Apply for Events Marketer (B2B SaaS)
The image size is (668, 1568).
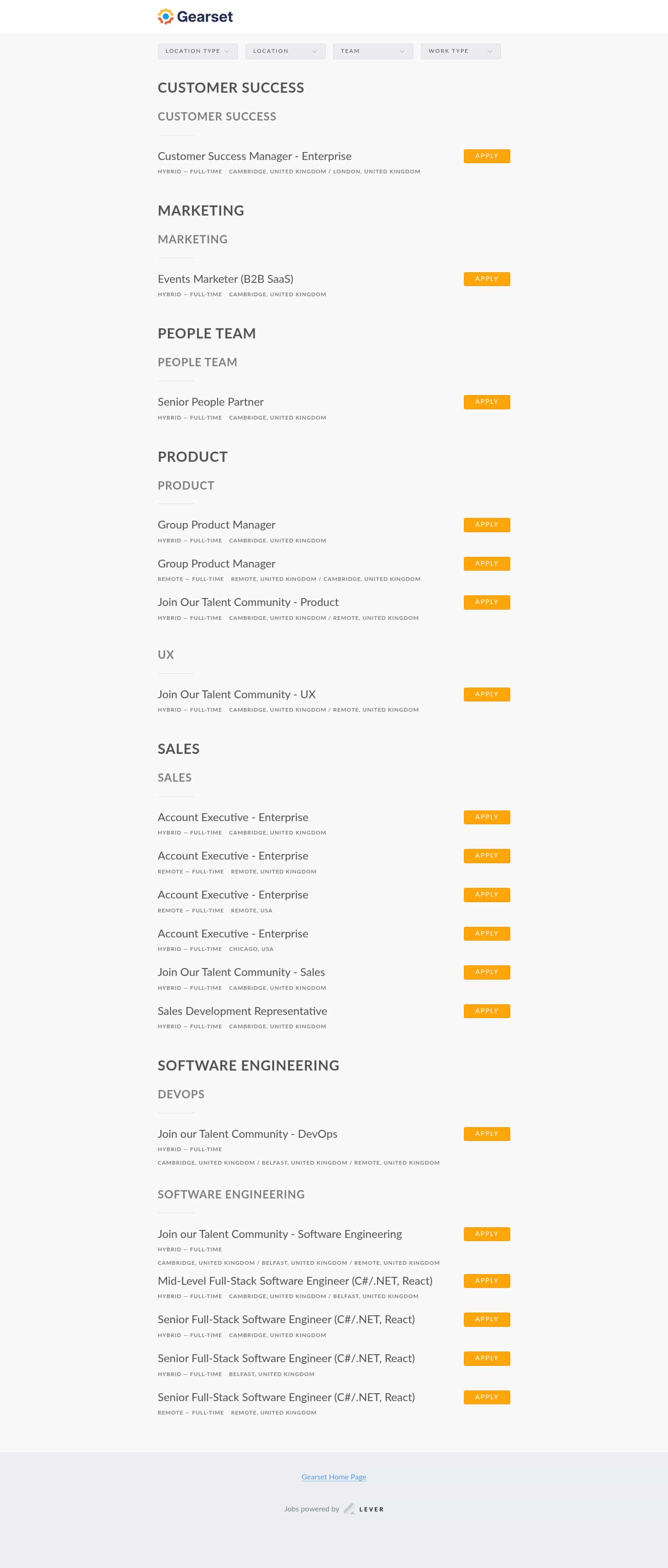click(x=486, y=279)
